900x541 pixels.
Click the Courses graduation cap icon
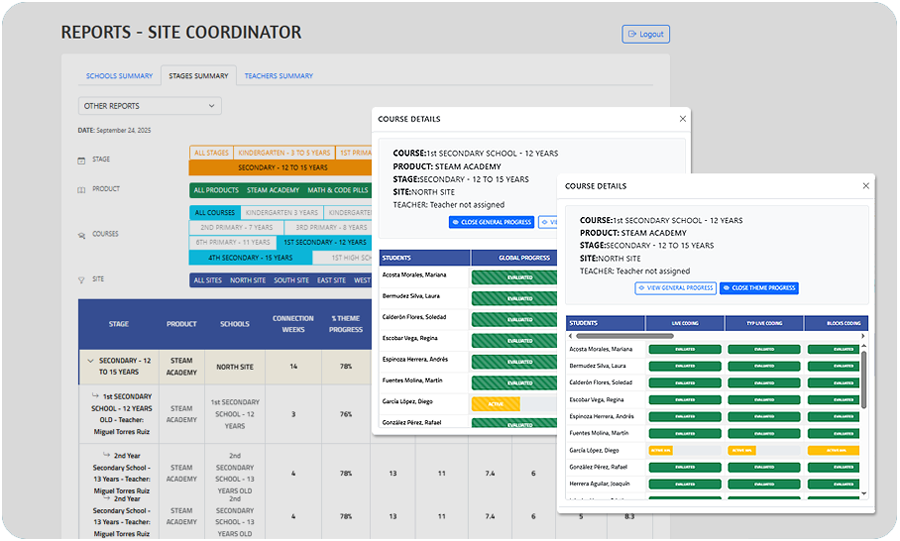click(81, 235)
